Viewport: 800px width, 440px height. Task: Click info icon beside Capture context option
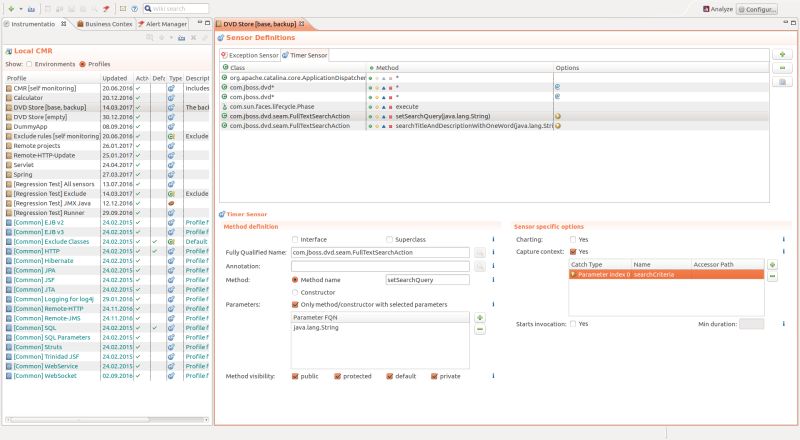tap(784, 252)
